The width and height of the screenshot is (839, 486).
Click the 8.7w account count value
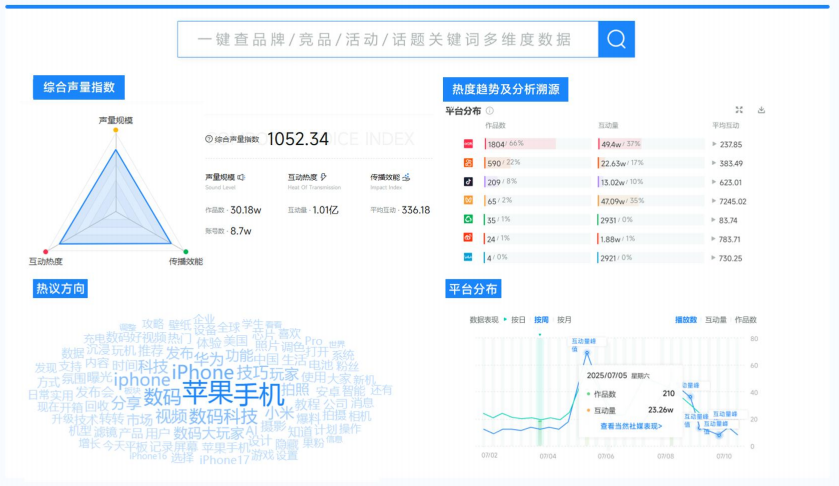pyautogui.click(x=241, y=231)
